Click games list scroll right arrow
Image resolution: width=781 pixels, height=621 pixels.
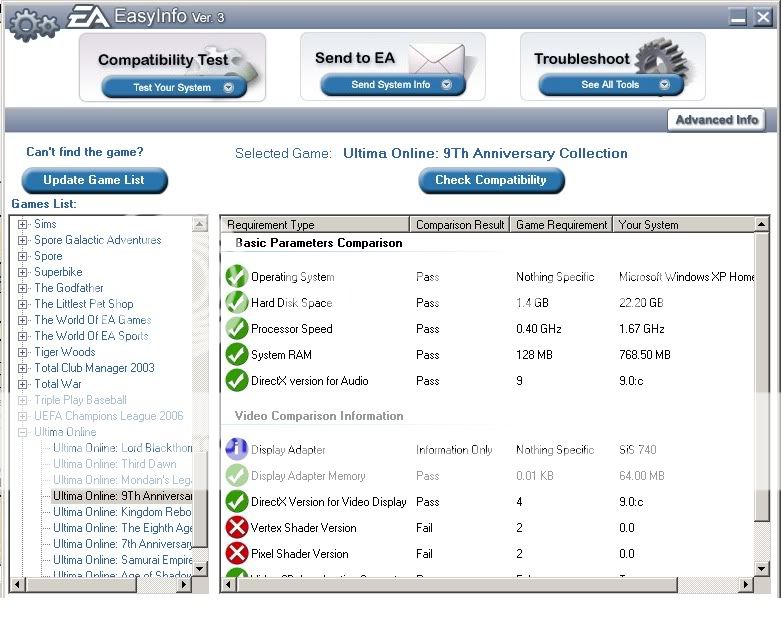tap(184, 584)
